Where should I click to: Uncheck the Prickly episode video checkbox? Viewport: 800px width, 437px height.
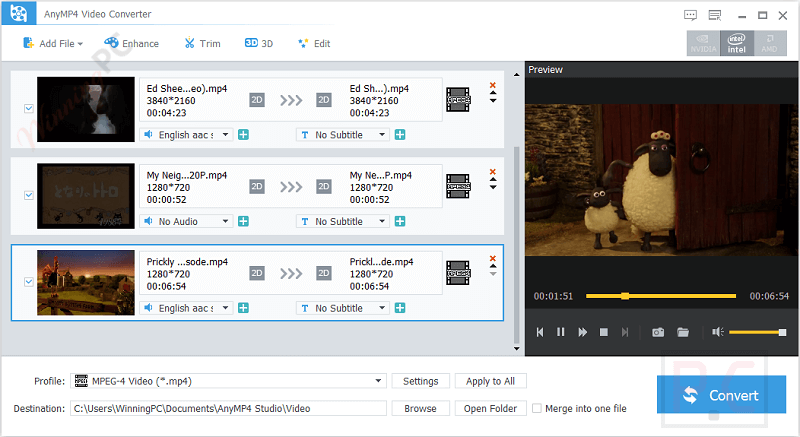point(29,281)
